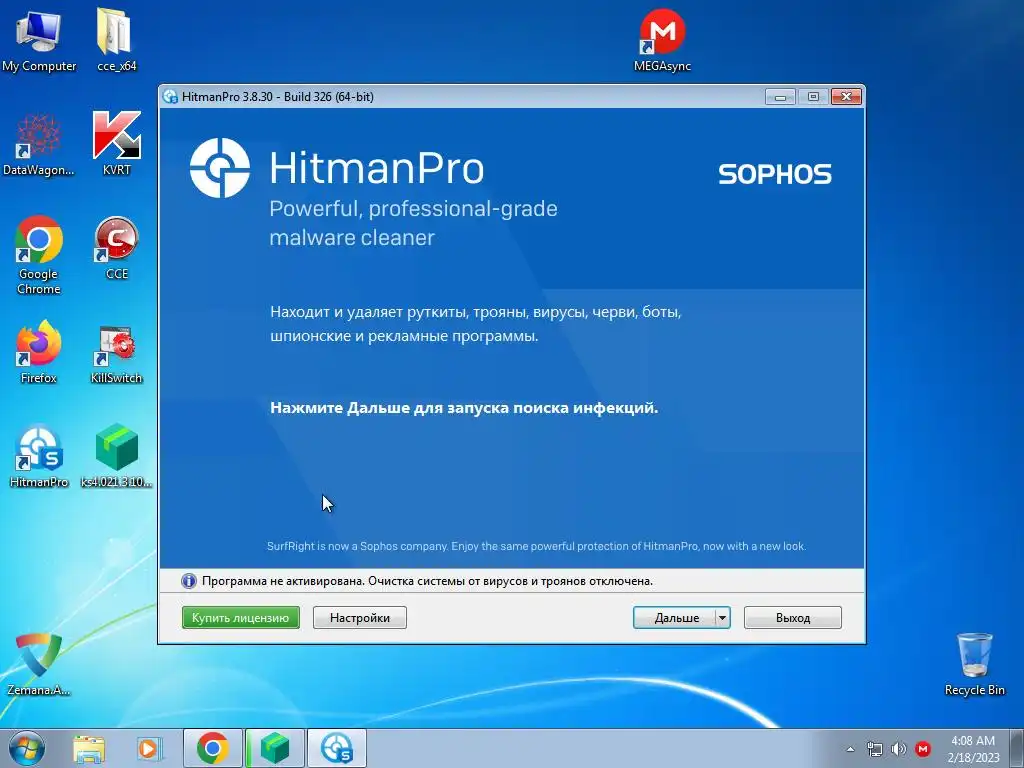Open the volume speaker tray icon
This screenshot has height=768, width=1024.
899,749
